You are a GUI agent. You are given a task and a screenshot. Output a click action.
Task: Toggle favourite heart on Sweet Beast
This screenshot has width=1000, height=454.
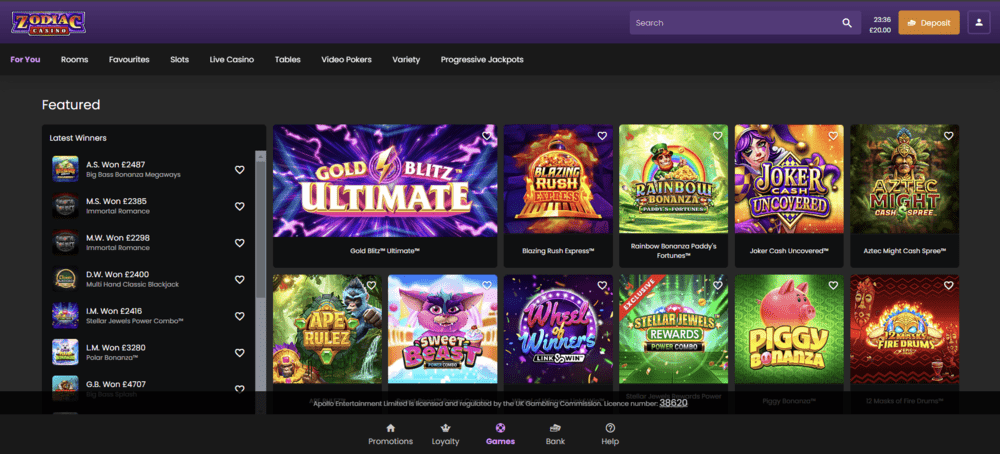[x=487, y=286]
